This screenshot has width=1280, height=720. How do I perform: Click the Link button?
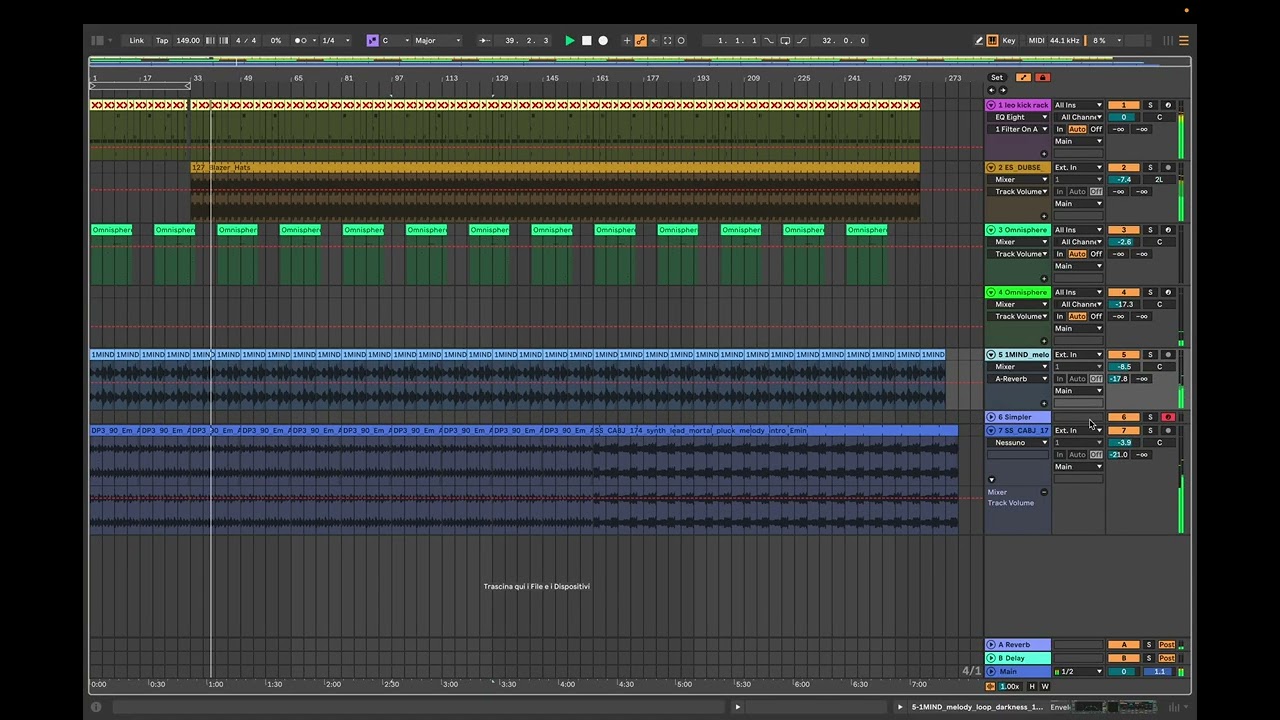[x=136, y=40]
